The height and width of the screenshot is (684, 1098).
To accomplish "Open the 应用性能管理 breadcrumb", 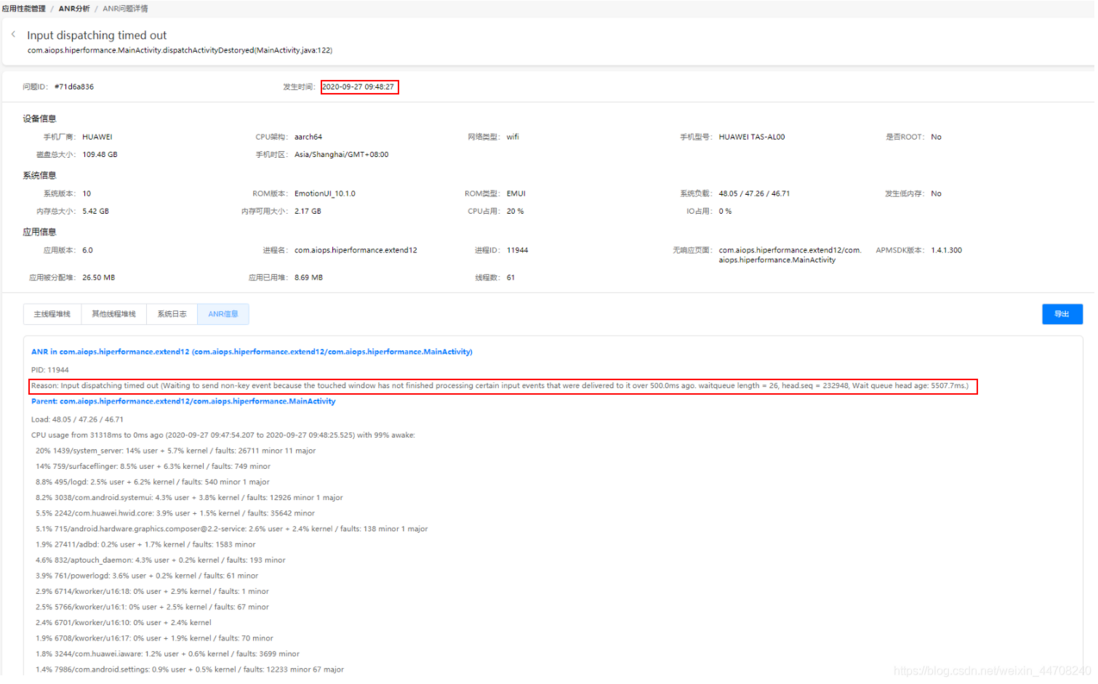I will tap(23, 8).
